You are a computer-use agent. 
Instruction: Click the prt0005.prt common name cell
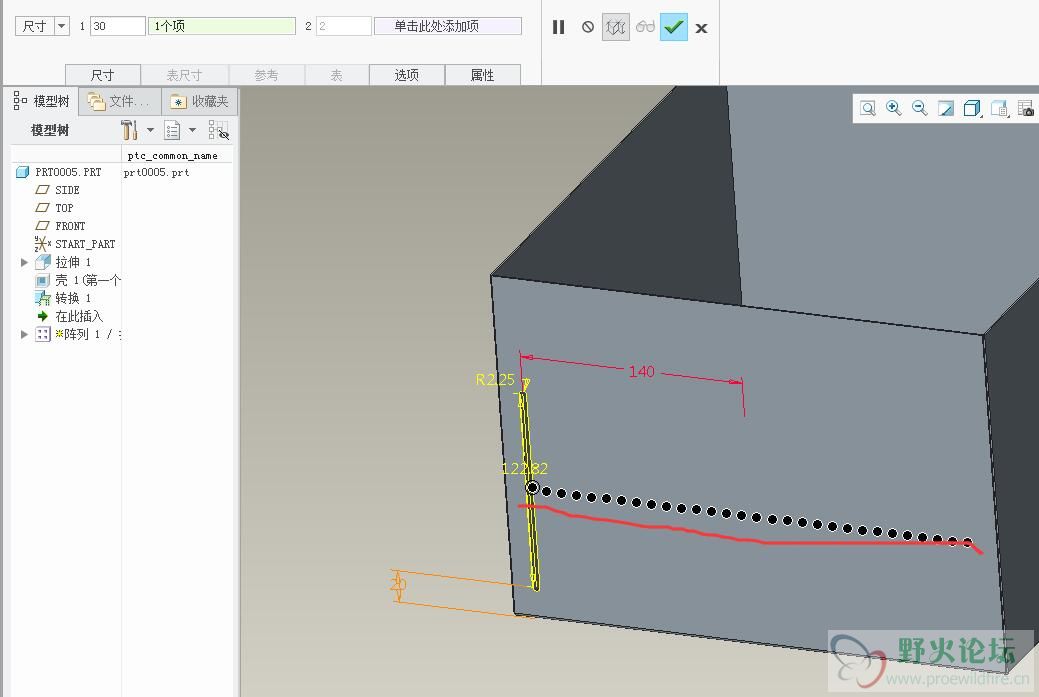pyautogui.click(x=156, y=172)
